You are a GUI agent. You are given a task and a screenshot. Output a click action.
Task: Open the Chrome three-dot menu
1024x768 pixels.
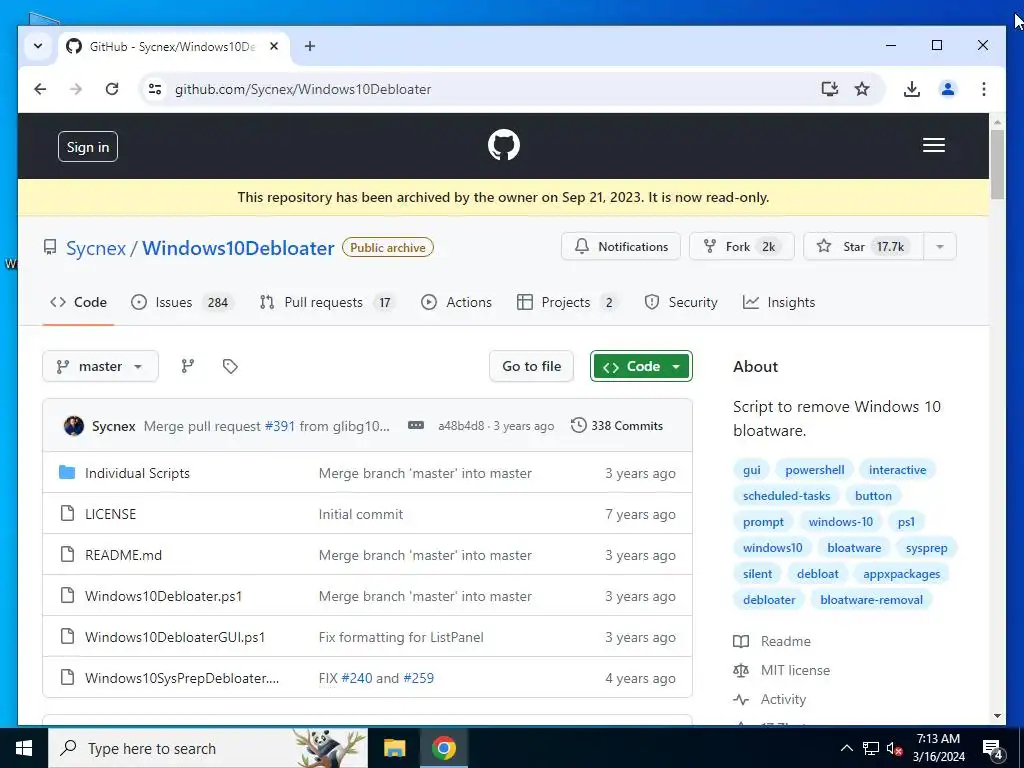coord(984,89)
